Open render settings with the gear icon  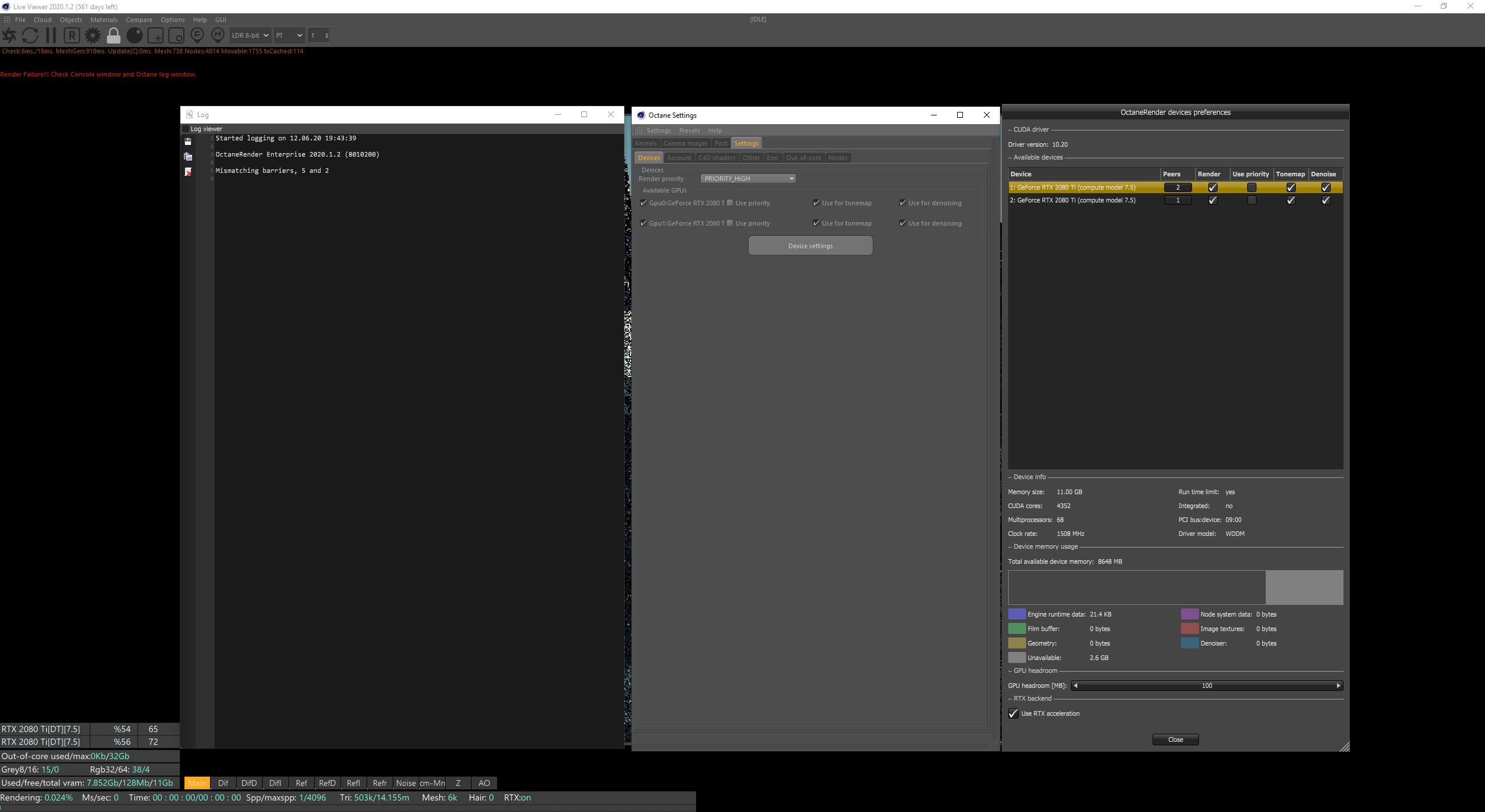click(x=93, y=35)
